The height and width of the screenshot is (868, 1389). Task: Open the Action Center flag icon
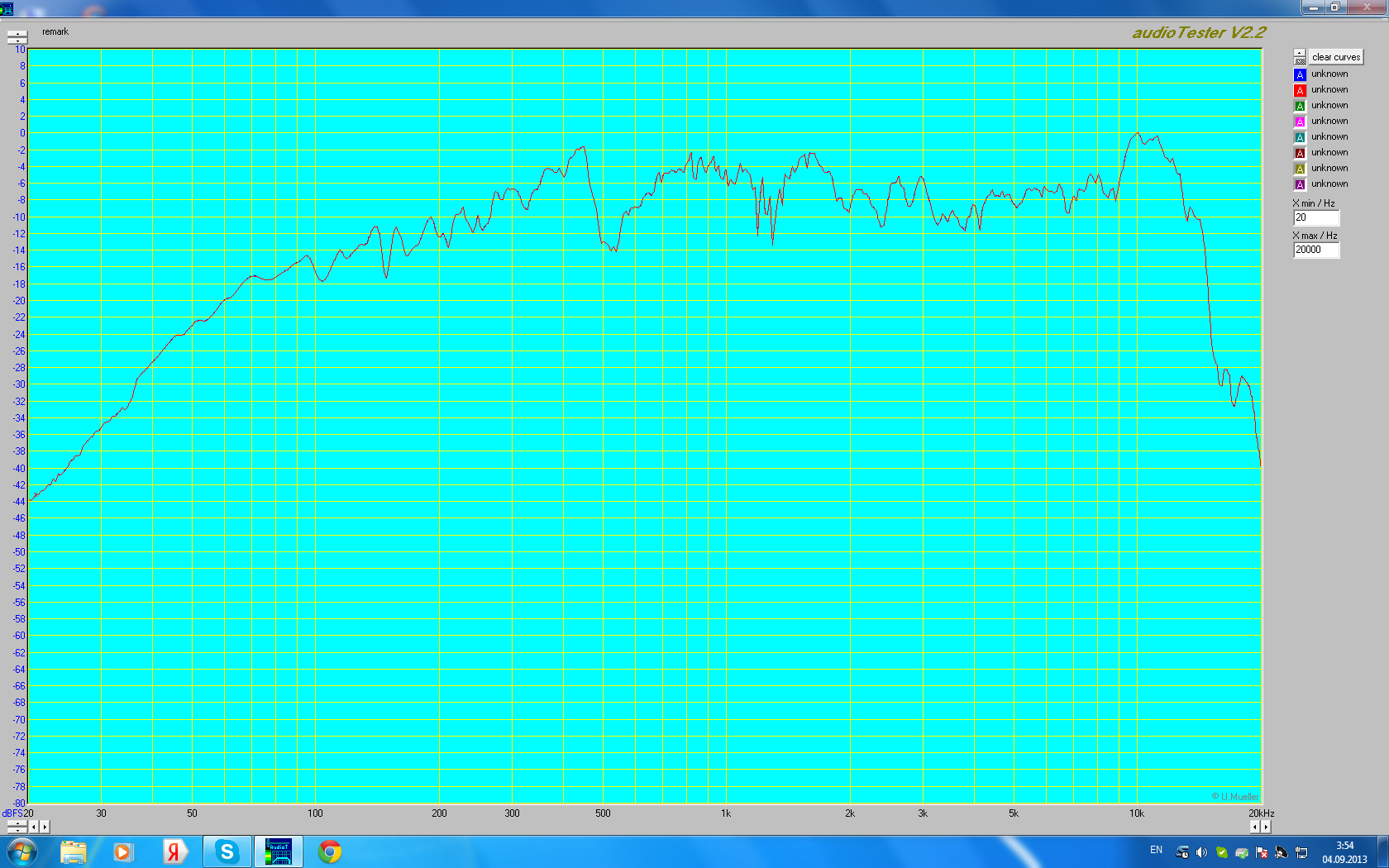point(1262,852)
